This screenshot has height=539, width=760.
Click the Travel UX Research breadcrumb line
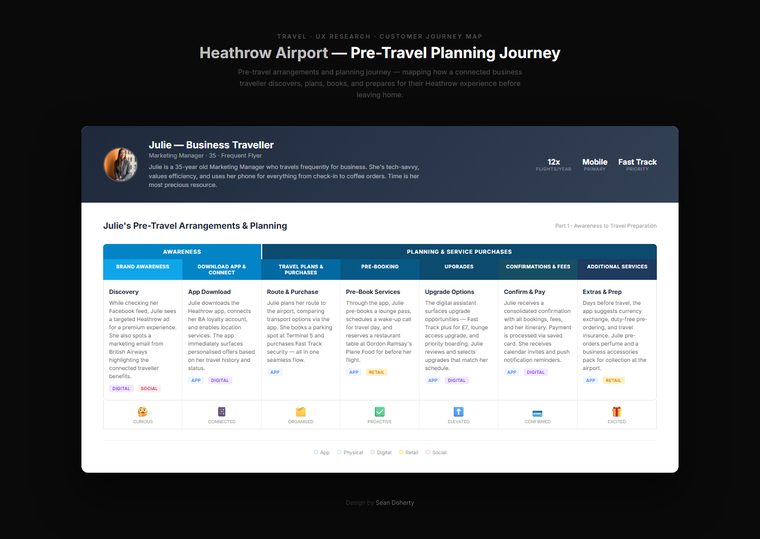coord(380,36)
